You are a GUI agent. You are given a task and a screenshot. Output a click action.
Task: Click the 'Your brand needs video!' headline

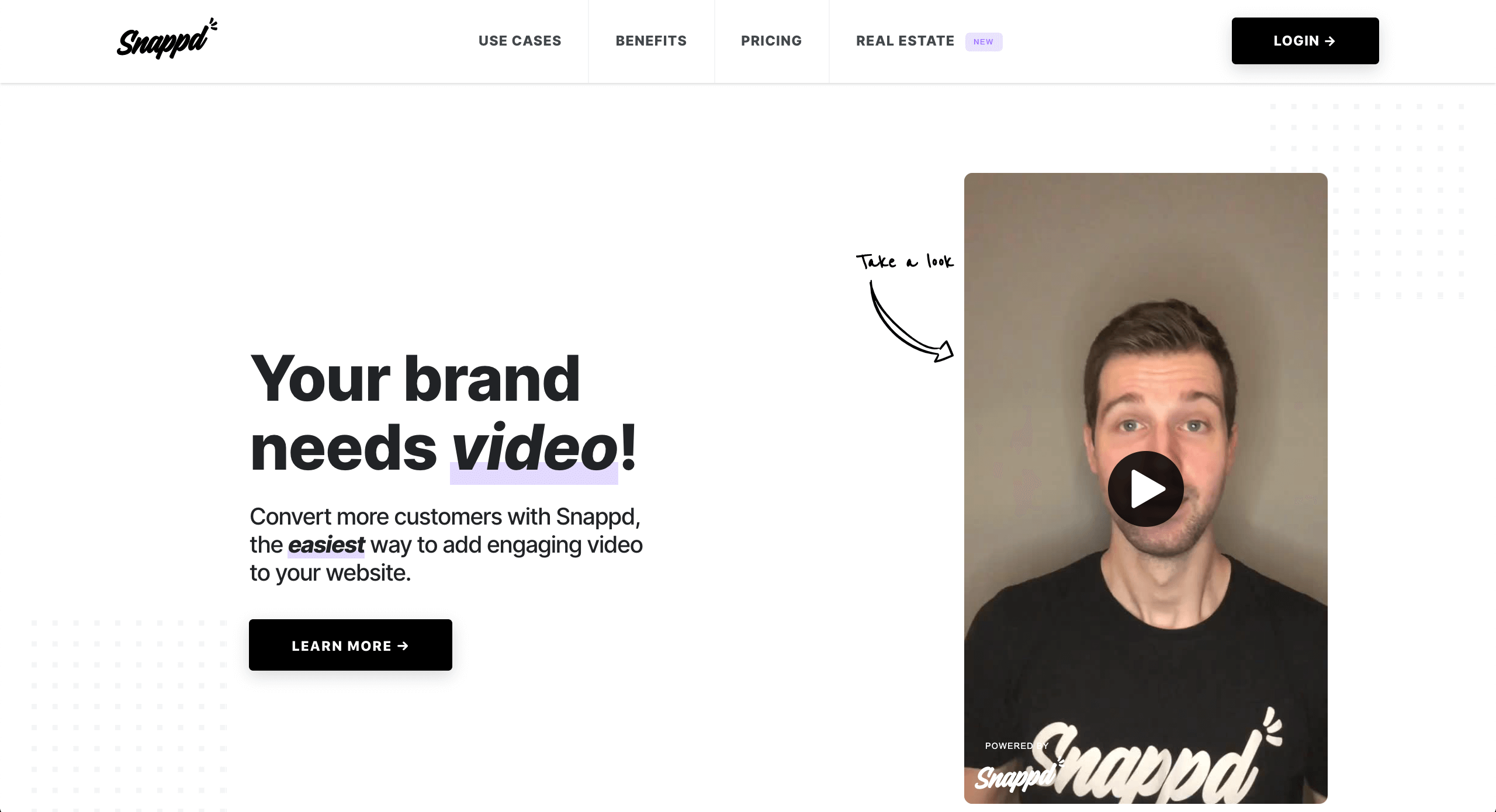(x=443, y=413)
